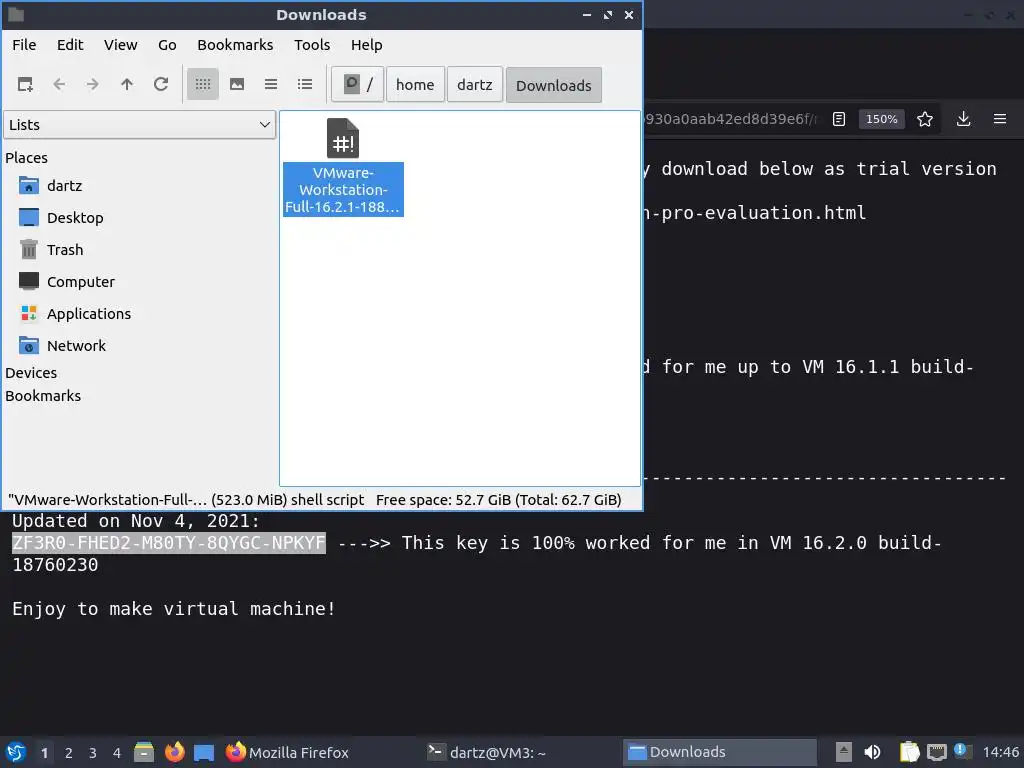Click the file manager status bar free space text
This screenshot has height=768, width=1024.
pos(498,500)
